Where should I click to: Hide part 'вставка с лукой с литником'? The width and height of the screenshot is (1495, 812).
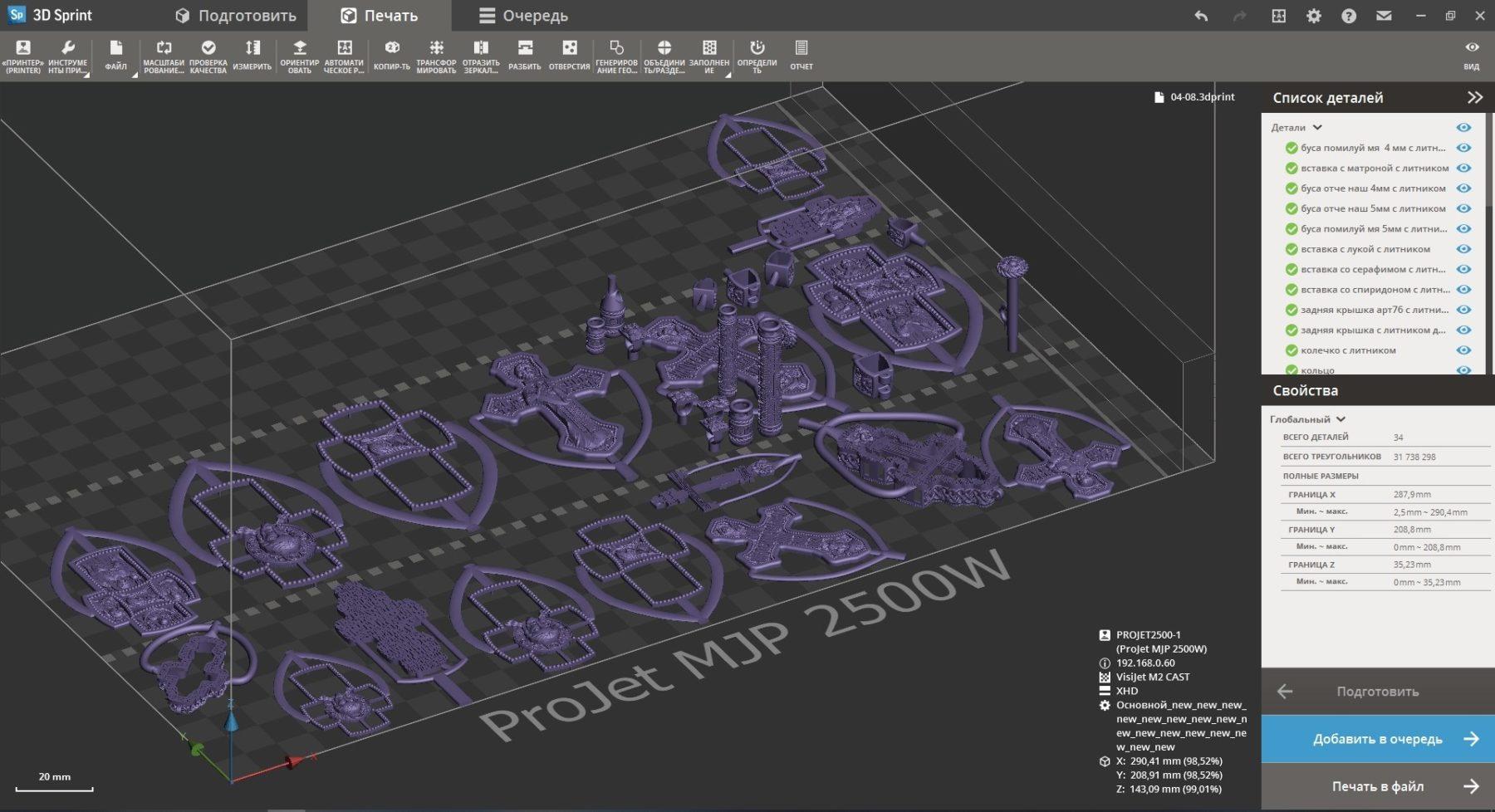1463,249
